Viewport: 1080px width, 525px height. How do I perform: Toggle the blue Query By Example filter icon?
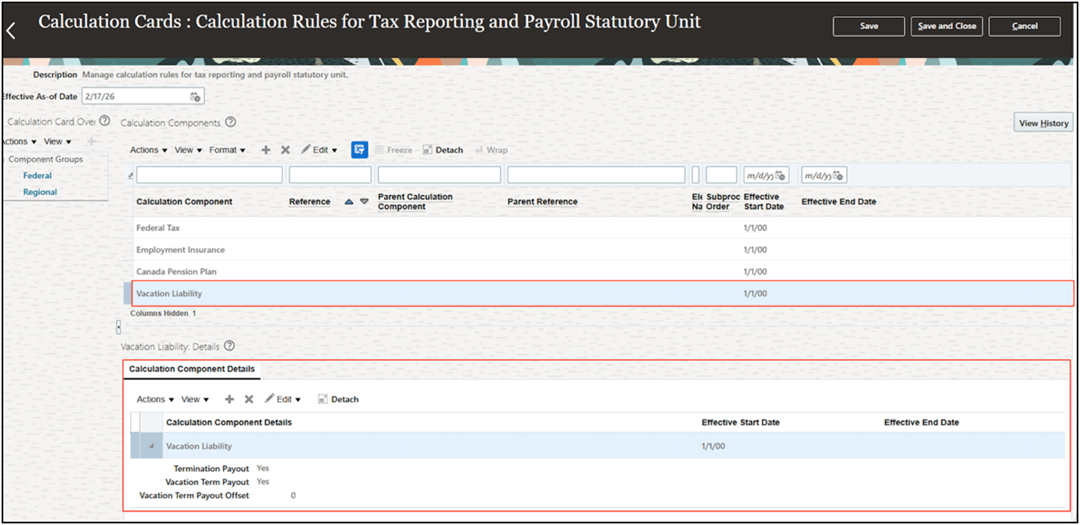(x=360, y=150)
